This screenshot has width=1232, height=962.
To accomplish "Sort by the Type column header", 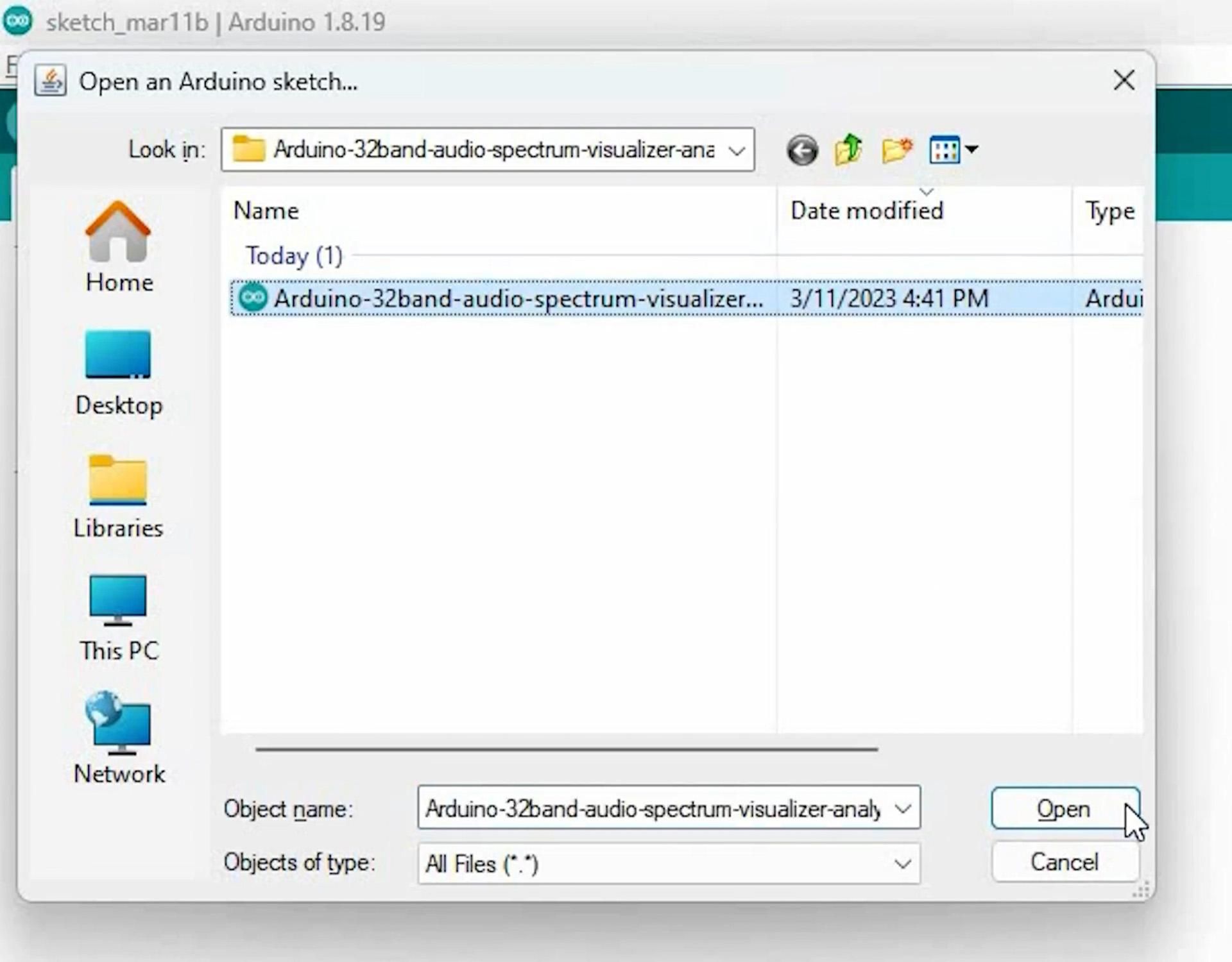I will click(1108, 211).
